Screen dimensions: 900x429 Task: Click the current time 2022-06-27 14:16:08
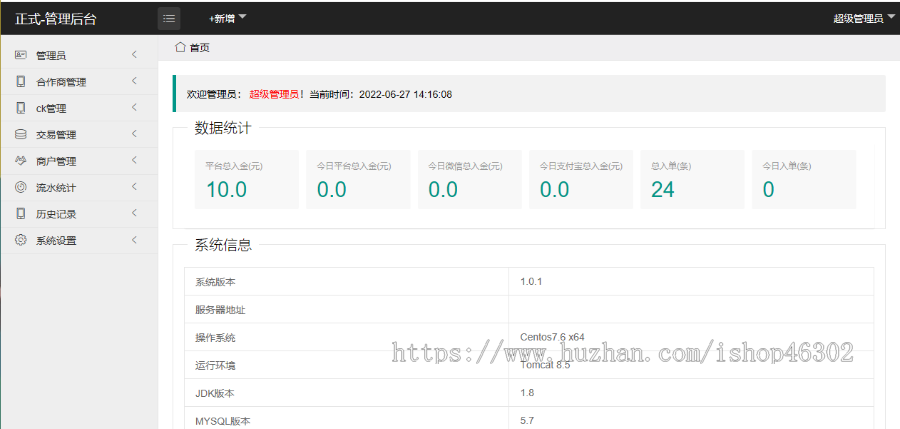[x=405, y=94]
